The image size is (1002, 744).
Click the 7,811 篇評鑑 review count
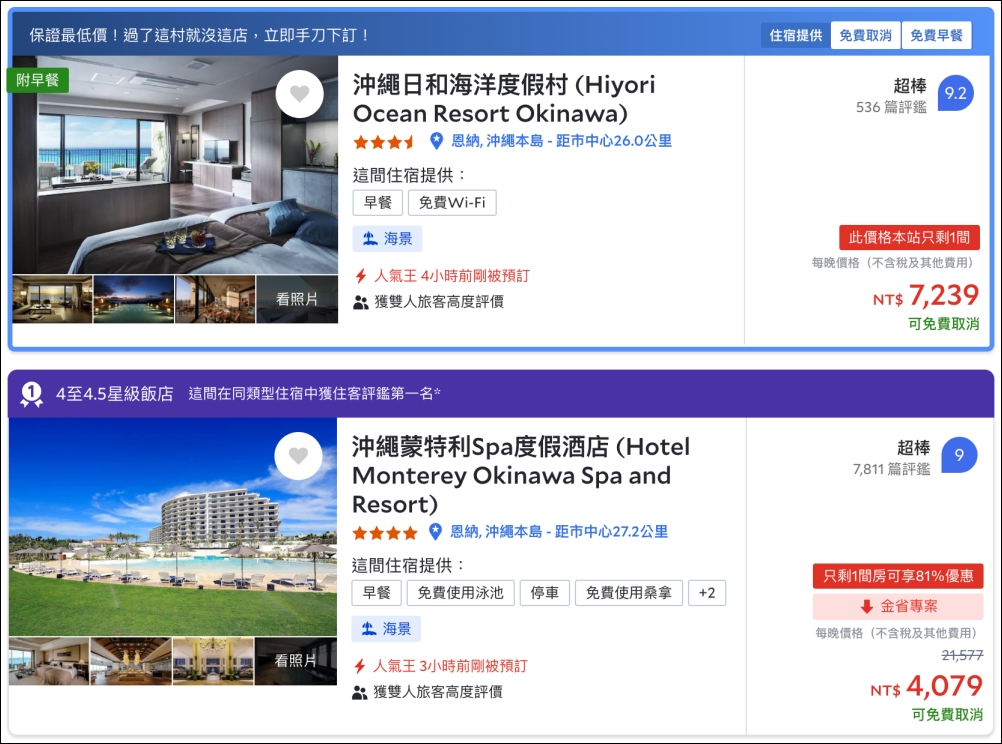tap(891, 469)
